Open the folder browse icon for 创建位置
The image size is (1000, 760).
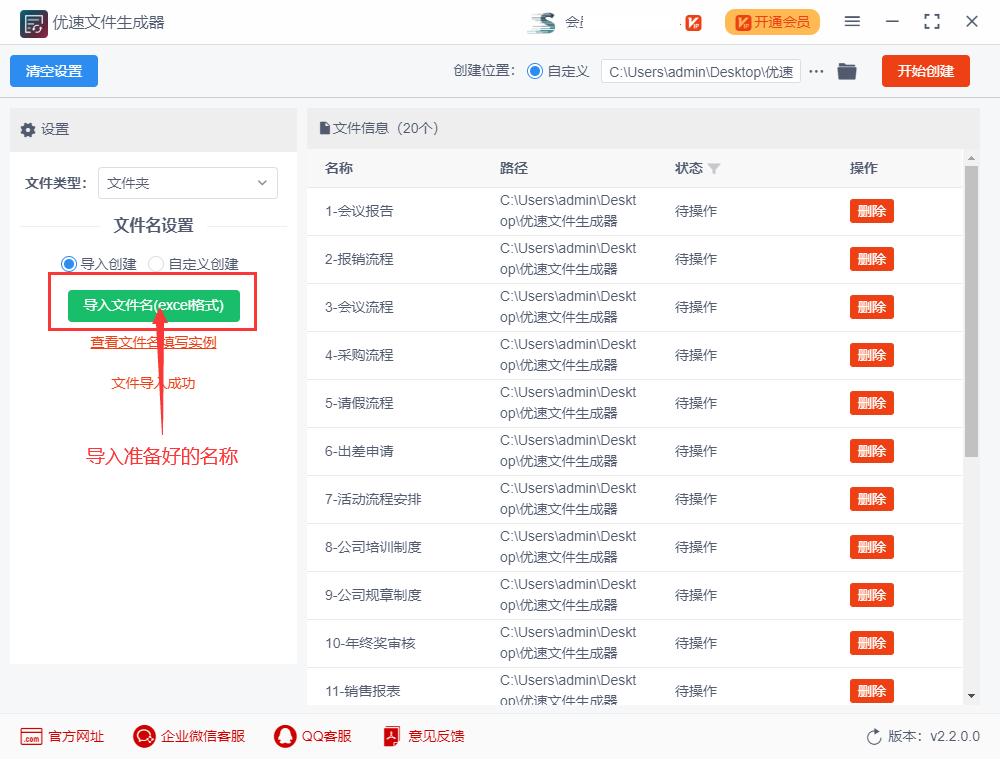point(847,71)
